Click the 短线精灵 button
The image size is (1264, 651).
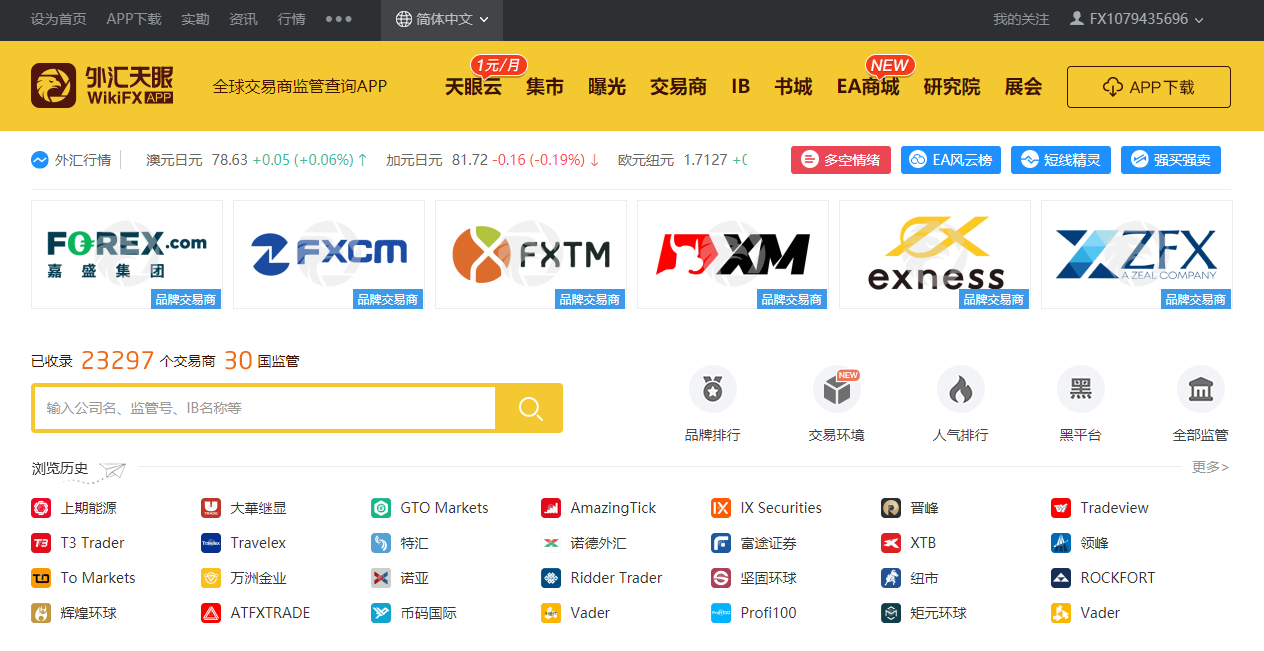(x=1061, y=160)
